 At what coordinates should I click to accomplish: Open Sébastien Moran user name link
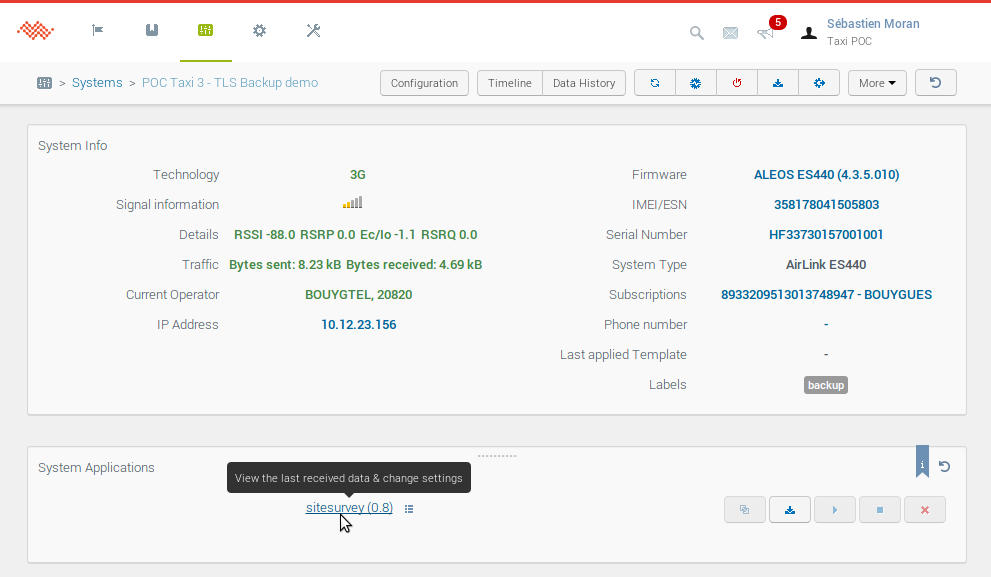(873, 23)
